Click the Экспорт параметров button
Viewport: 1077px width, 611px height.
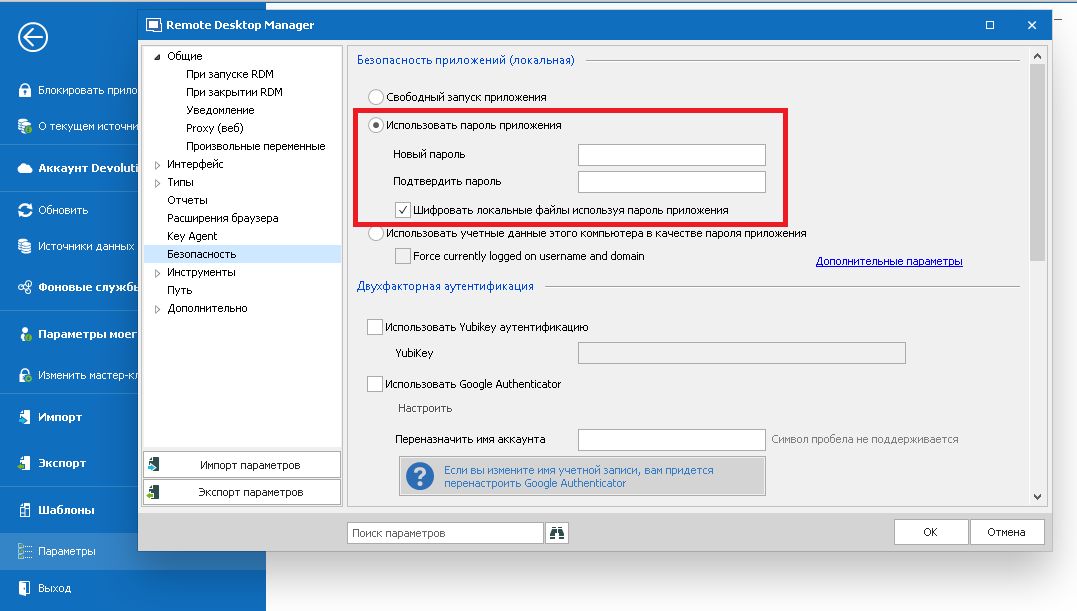coord(242,492)
